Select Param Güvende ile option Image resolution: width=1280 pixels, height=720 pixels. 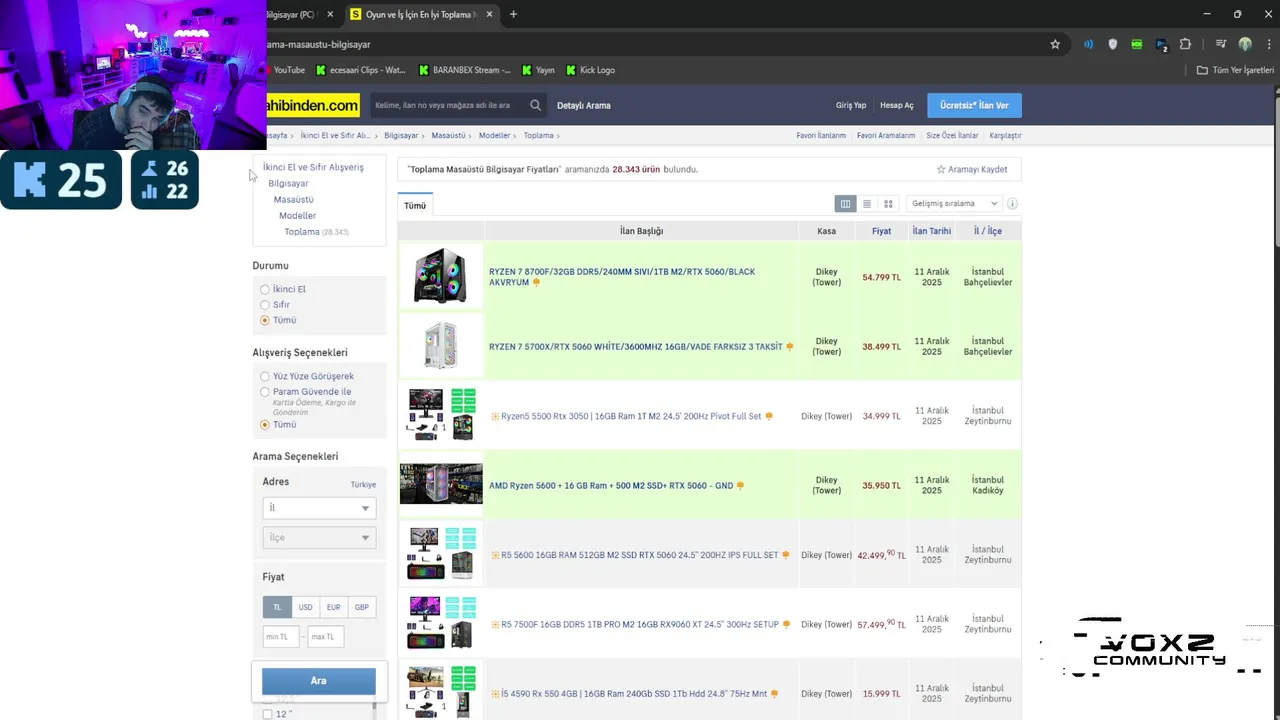(x=265, y=392)
